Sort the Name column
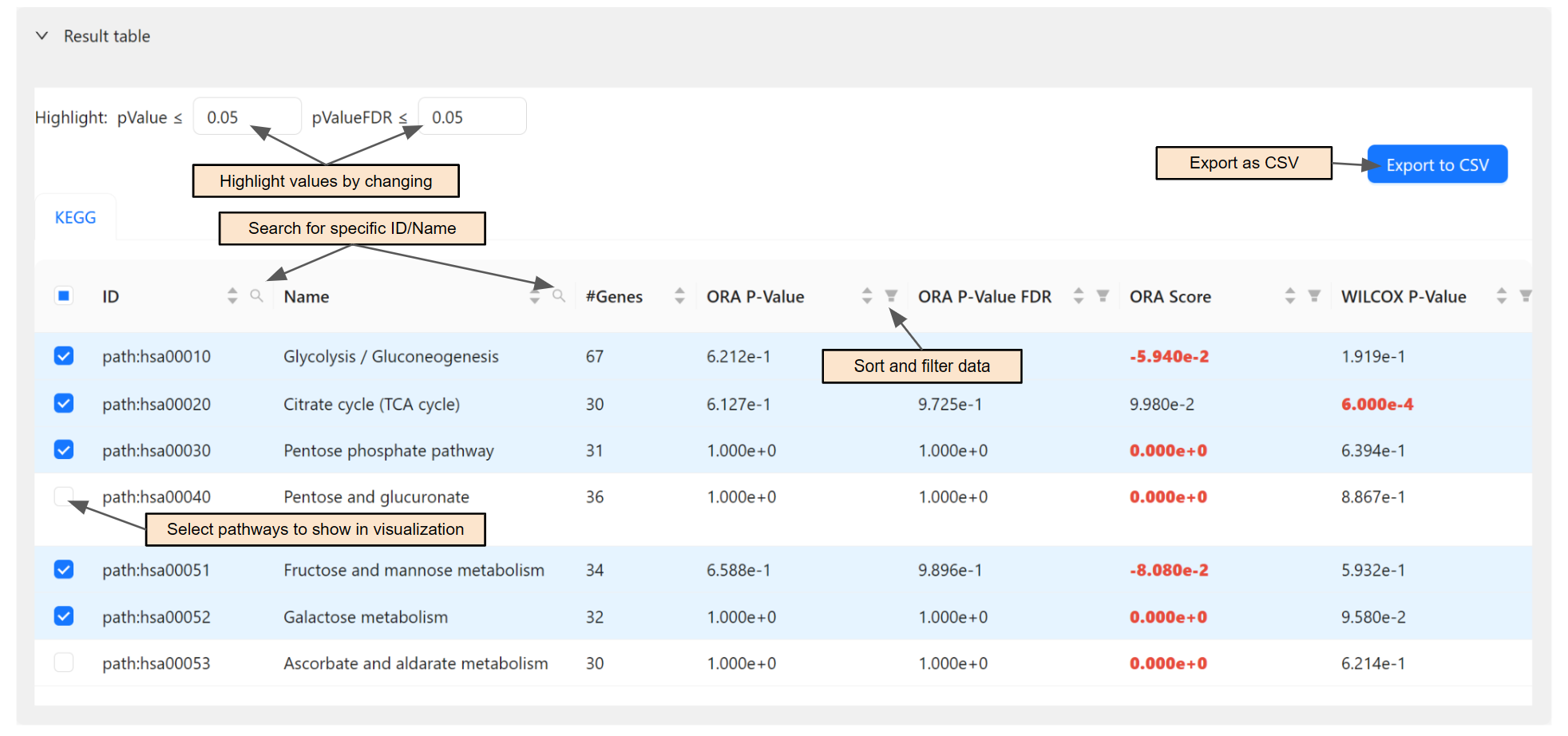Viewport: 1568px width, 736px height. [534, 295]
